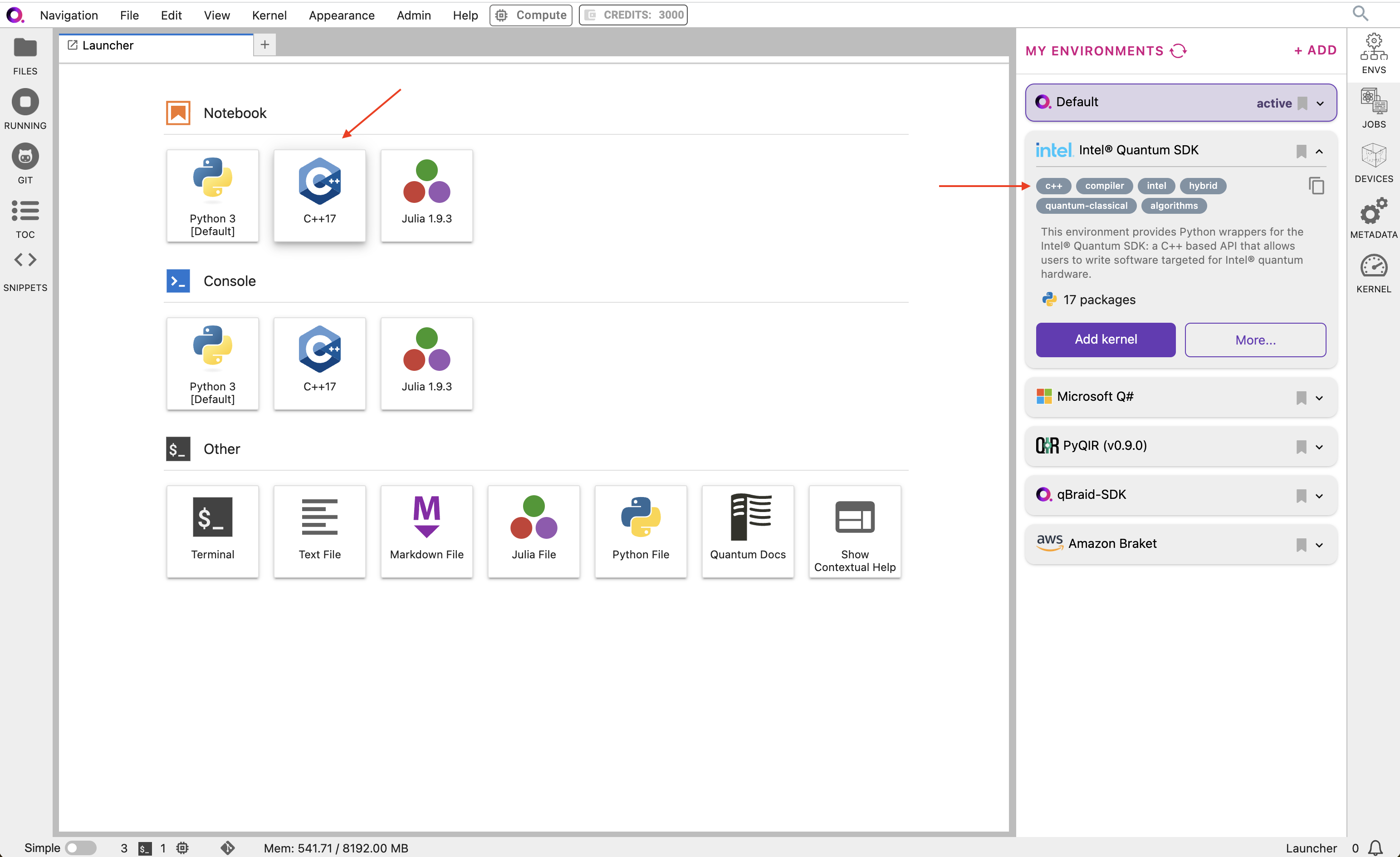Image resolution: width=1400 pixels, height=857 pixels.
Task: Collapse the Intel Quantum SDK environment
Action: tap(1319, 151)
